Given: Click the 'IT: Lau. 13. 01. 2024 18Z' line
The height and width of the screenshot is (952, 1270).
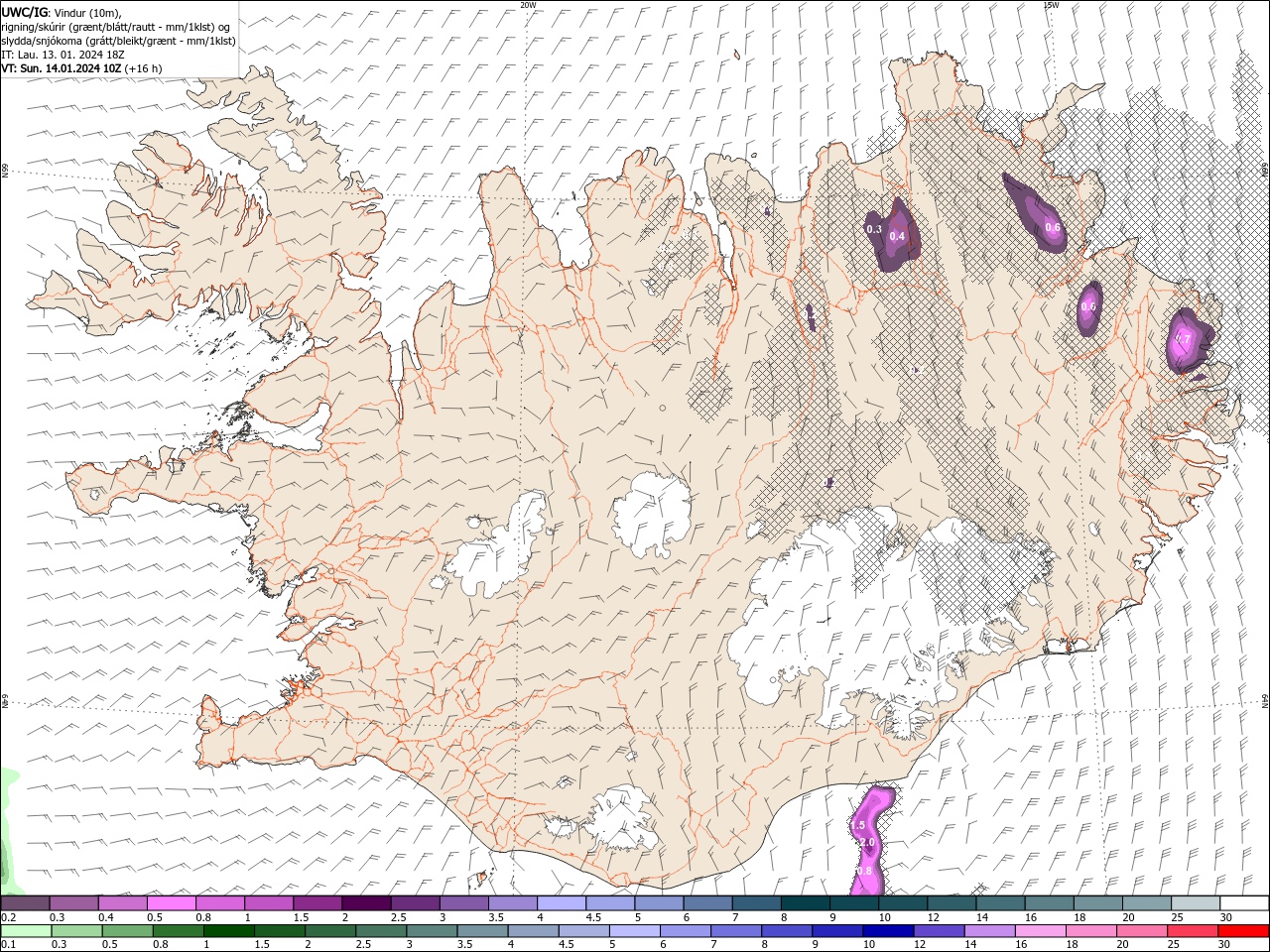Looking at the screenshot, I should pyautogui.click(x=63, y=55).
